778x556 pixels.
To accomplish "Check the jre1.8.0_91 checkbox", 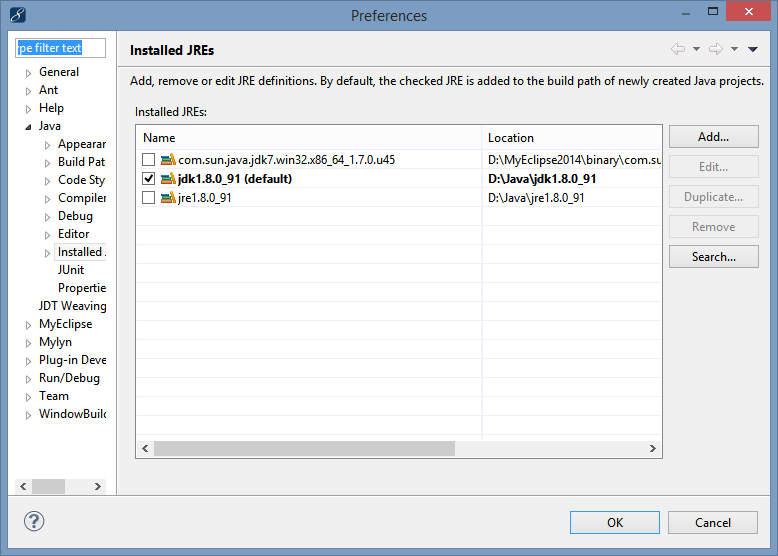I will [x=148, y=197].
